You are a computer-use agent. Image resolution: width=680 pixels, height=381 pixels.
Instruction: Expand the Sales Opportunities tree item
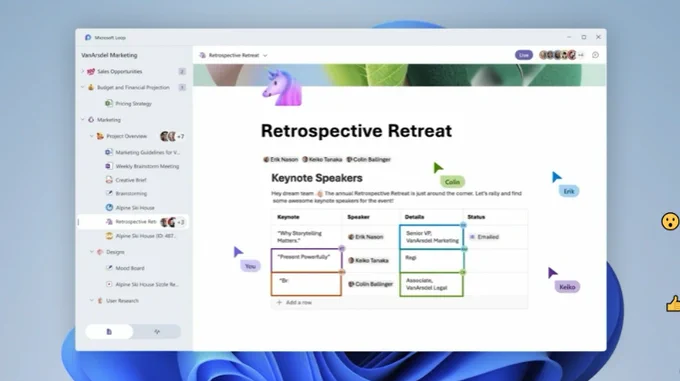click(x=82, y=71)
